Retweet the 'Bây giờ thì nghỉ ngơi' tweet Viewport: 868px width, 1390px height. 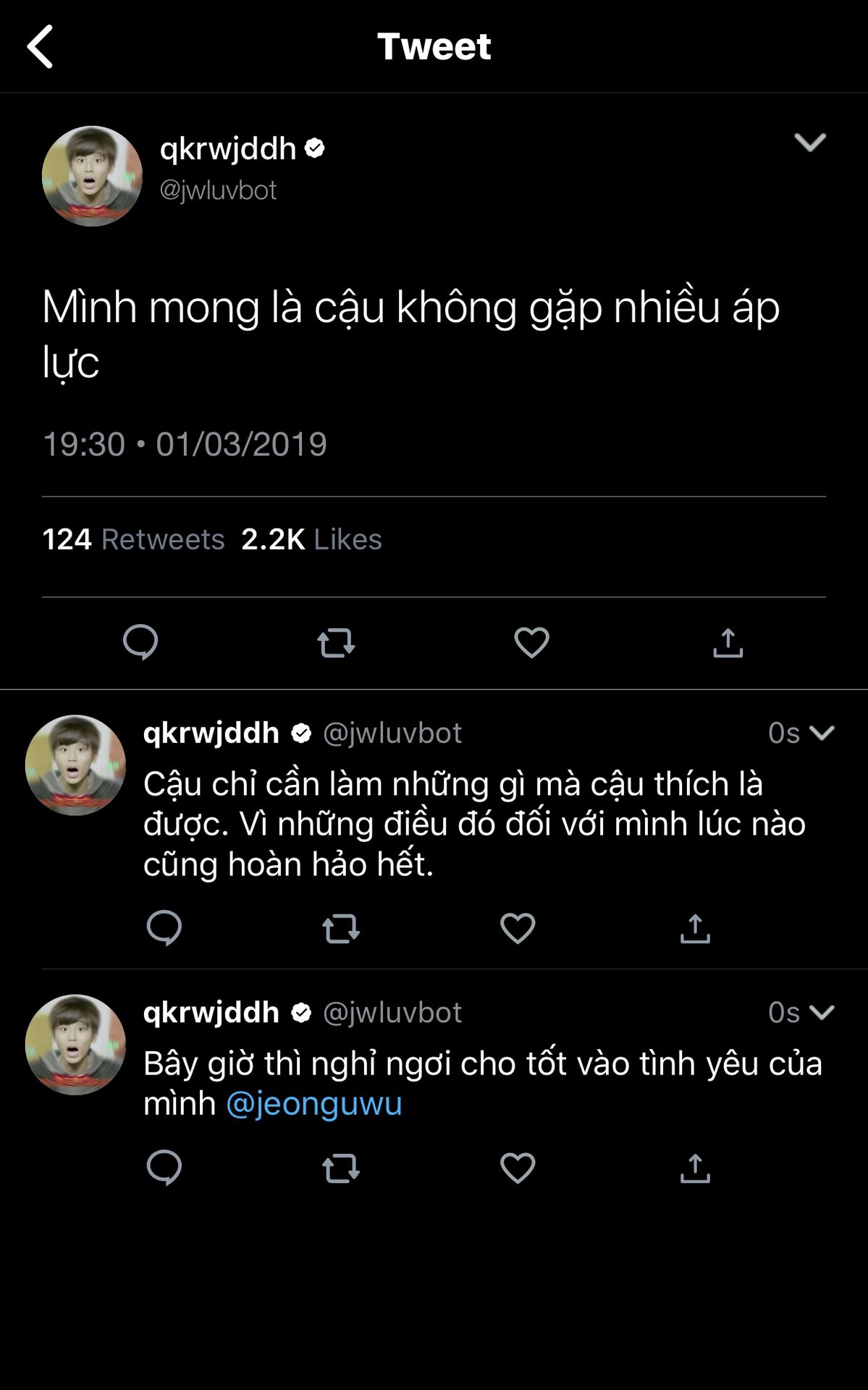(x=340, y=1168)
